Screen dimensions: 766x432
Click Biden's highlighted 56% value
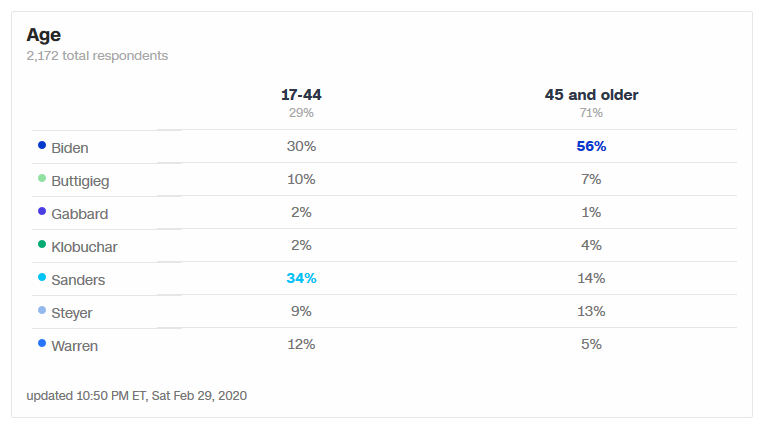point(591,147)
